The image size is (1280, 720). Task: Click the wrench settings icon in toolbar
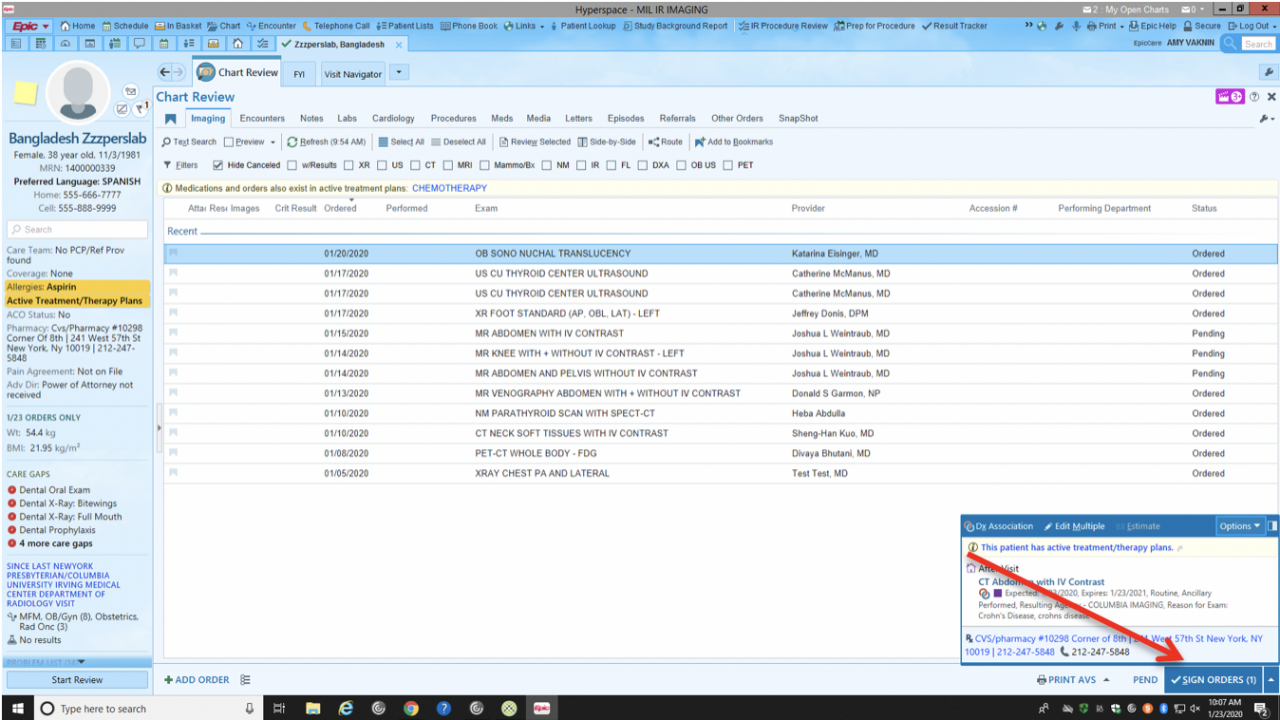pyautogui.click(x=1059, y=26)
